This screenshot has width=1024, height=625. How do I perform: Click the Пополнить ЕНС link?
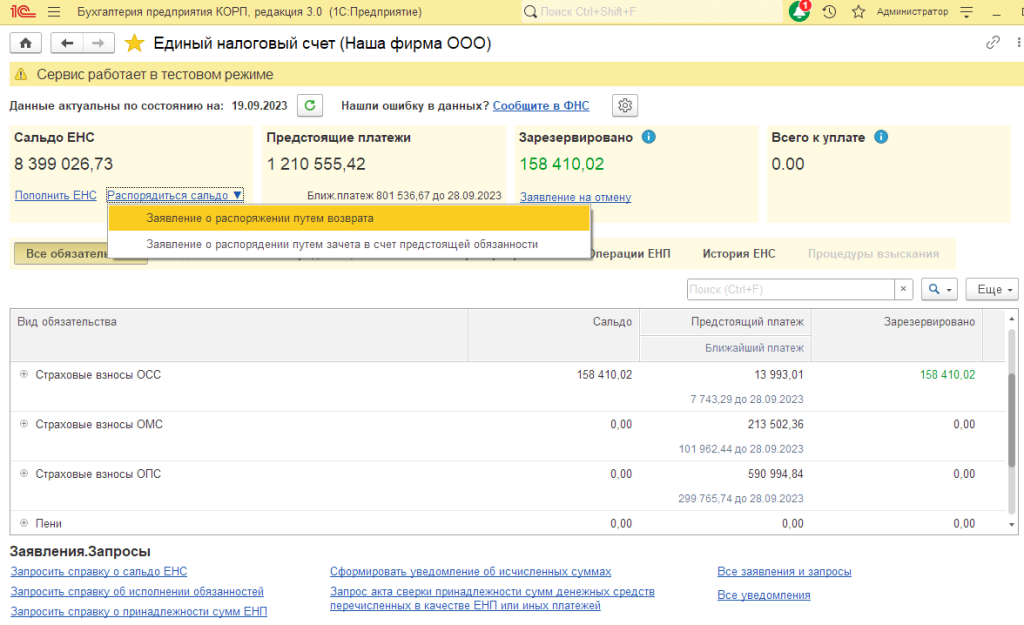56,195
